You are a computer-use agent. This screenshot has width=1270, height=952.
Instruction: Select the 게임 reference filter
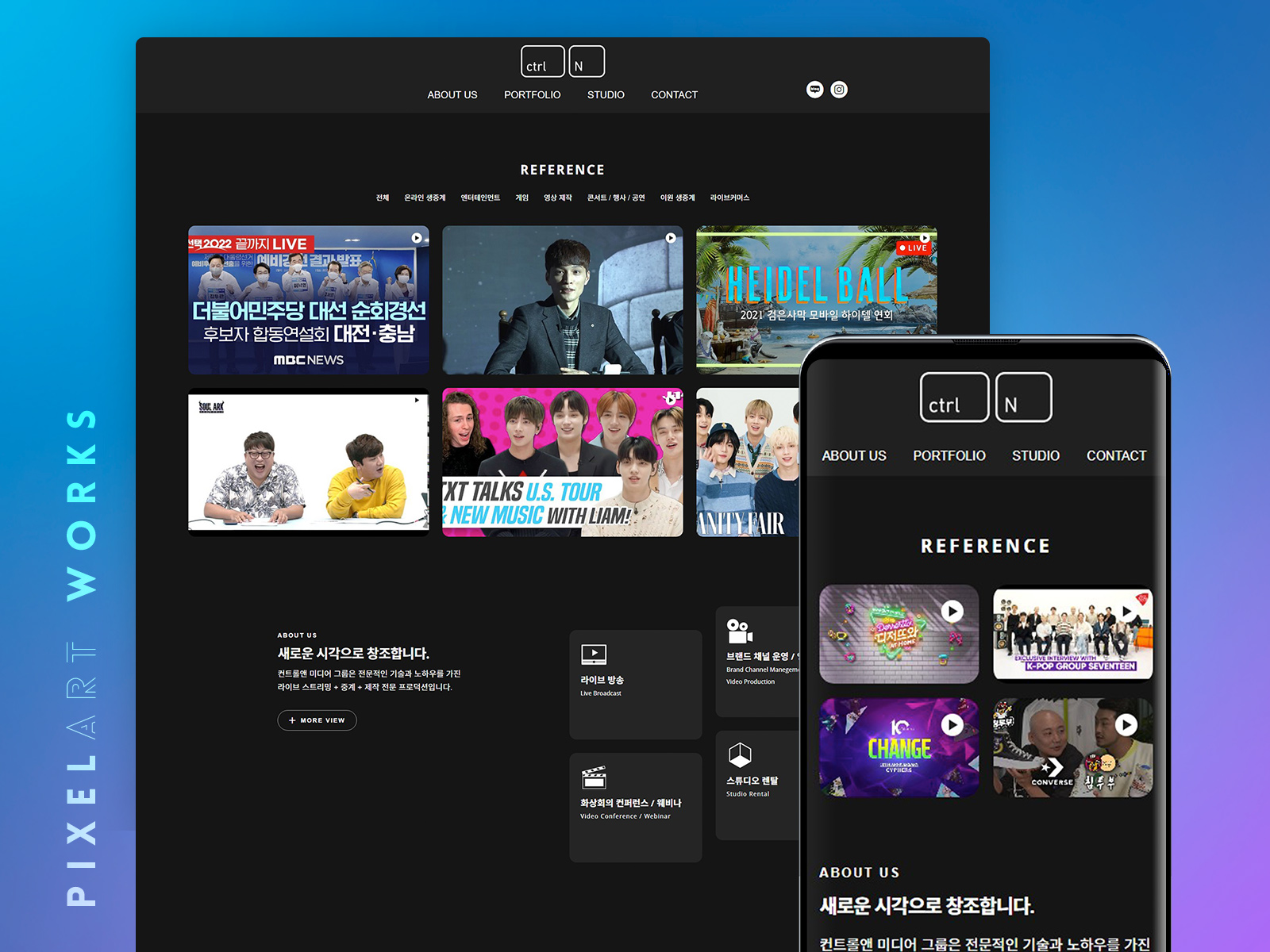coord(521,198)
